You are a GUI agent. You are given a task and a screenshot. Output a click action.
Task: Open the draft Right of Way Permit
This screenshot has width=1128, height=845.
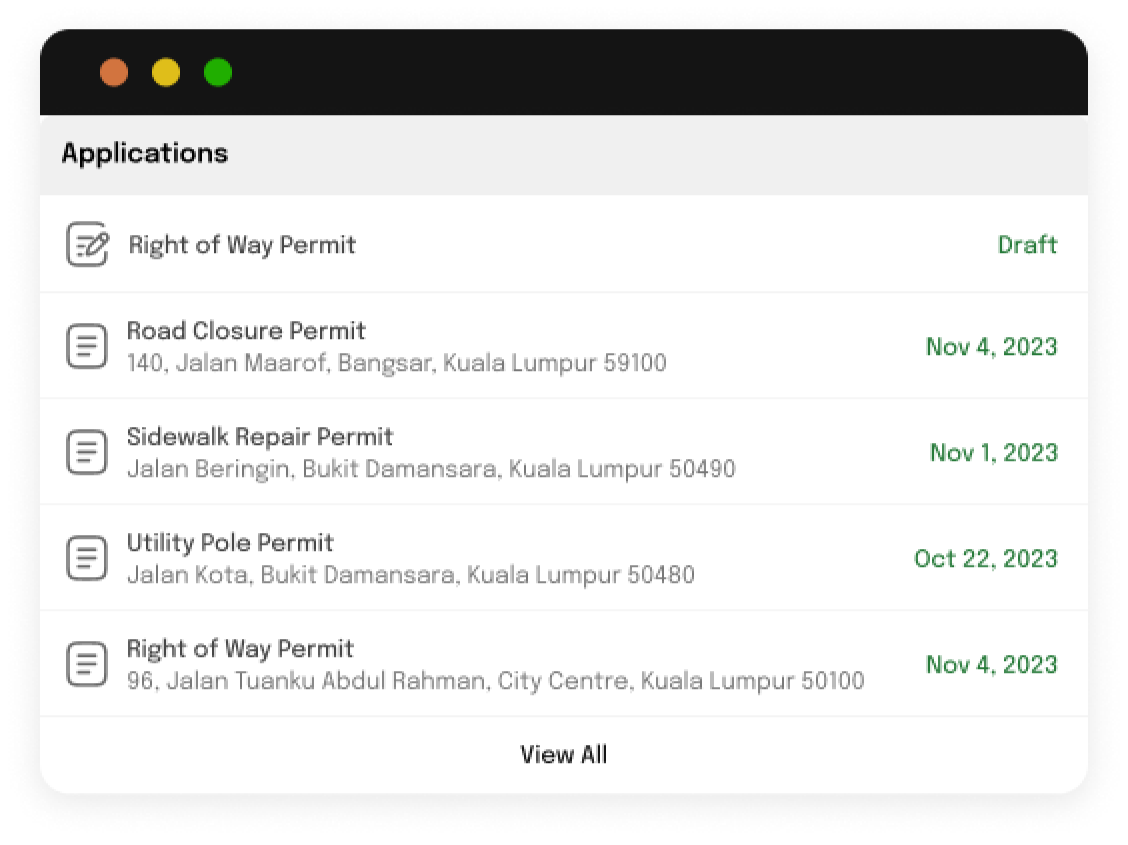[x=564, y=245]
